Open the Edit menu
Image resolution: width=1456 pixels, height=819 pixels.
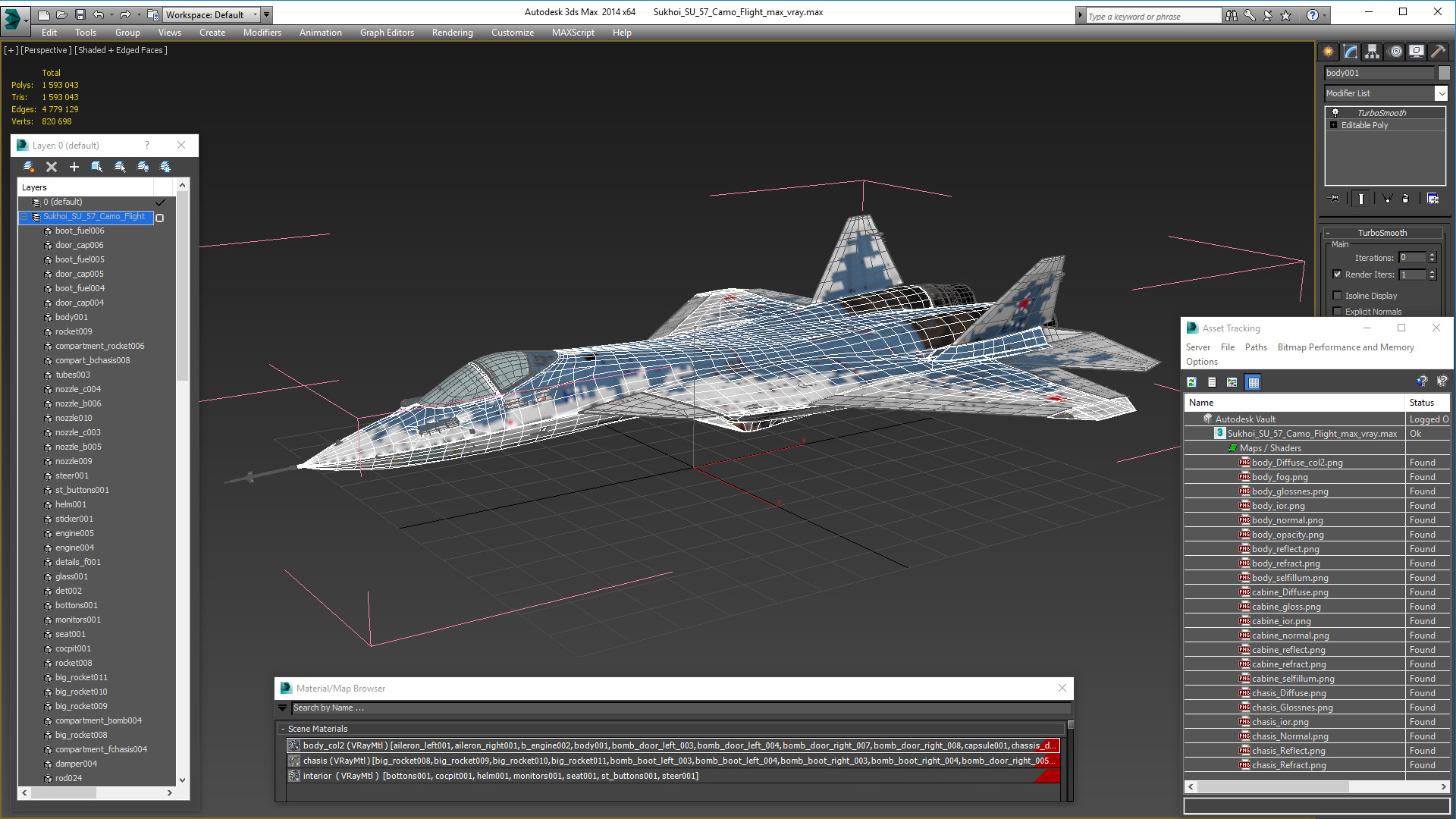[x=49, y=33]
